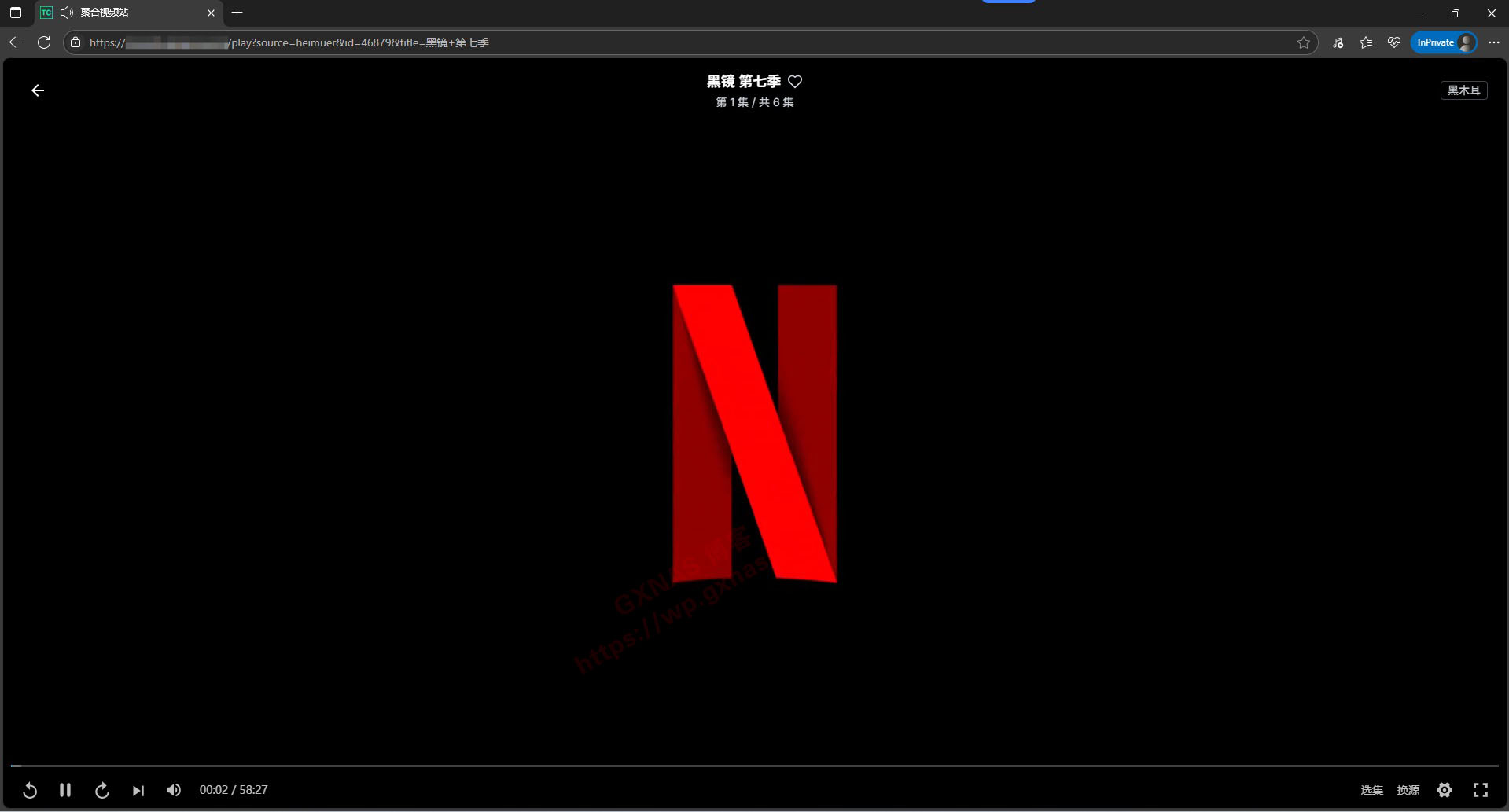Jump to the next episode
Screen dimensions: 1509x812
(138, 790)
